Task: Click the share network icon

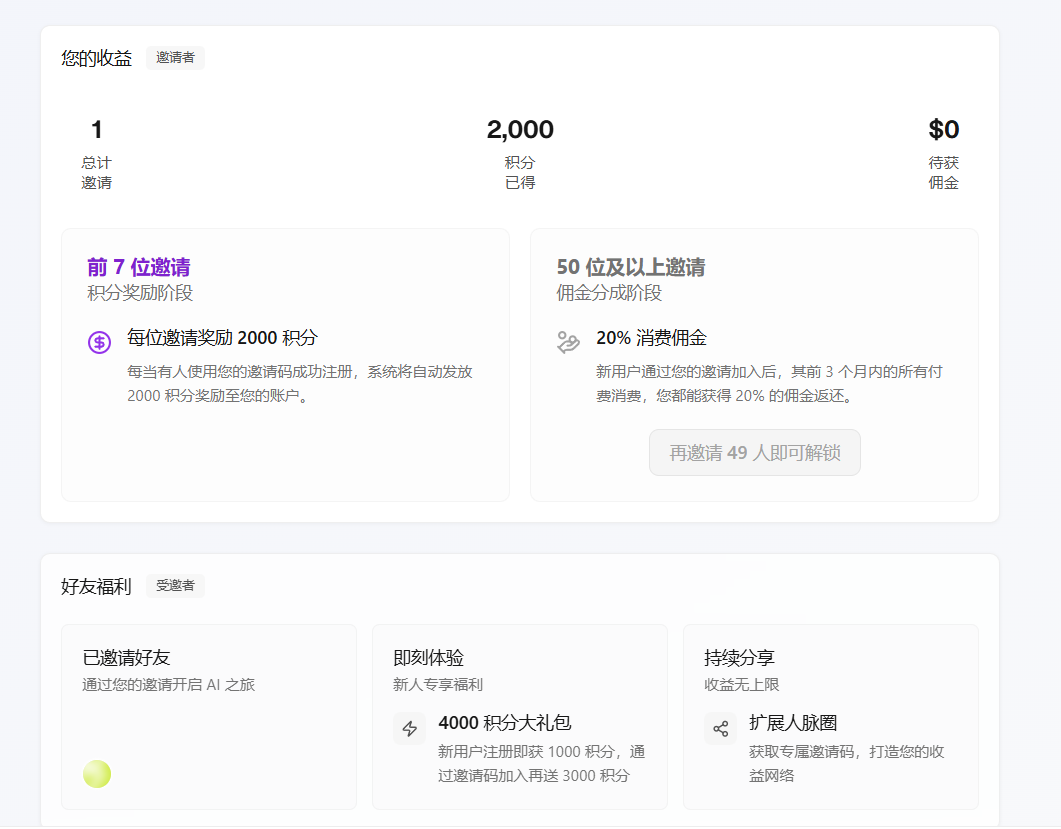Action: click(720, 728)
